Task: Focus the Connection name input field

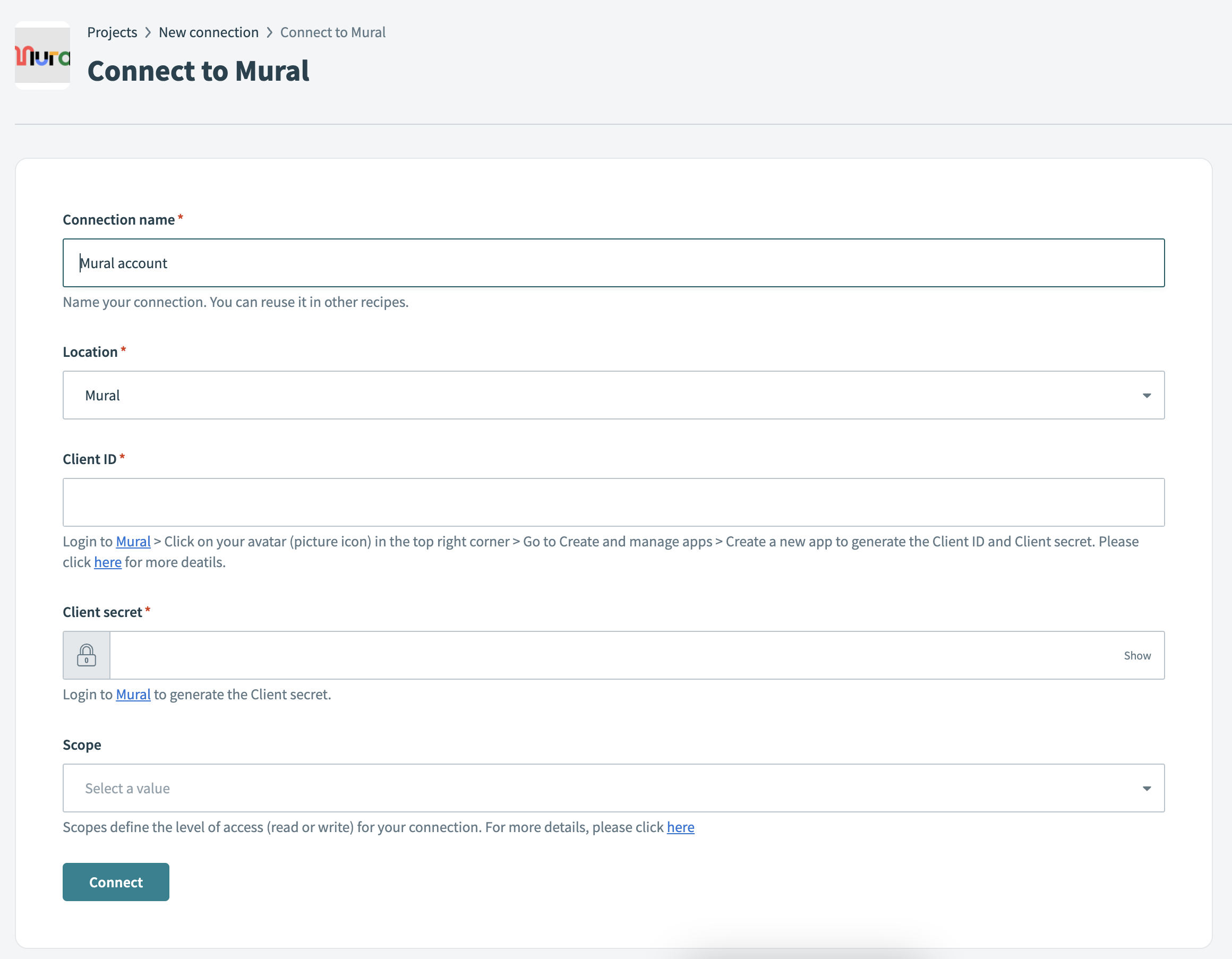Action: pos(613,263)
